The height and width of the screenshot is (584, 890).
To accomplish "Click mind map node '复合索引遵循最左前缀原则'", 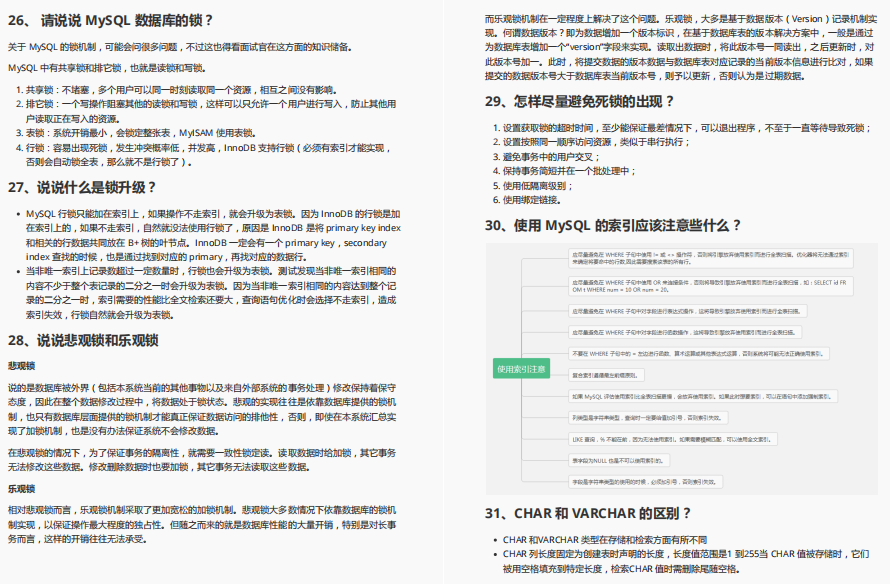I will click(x=606, y=375).
